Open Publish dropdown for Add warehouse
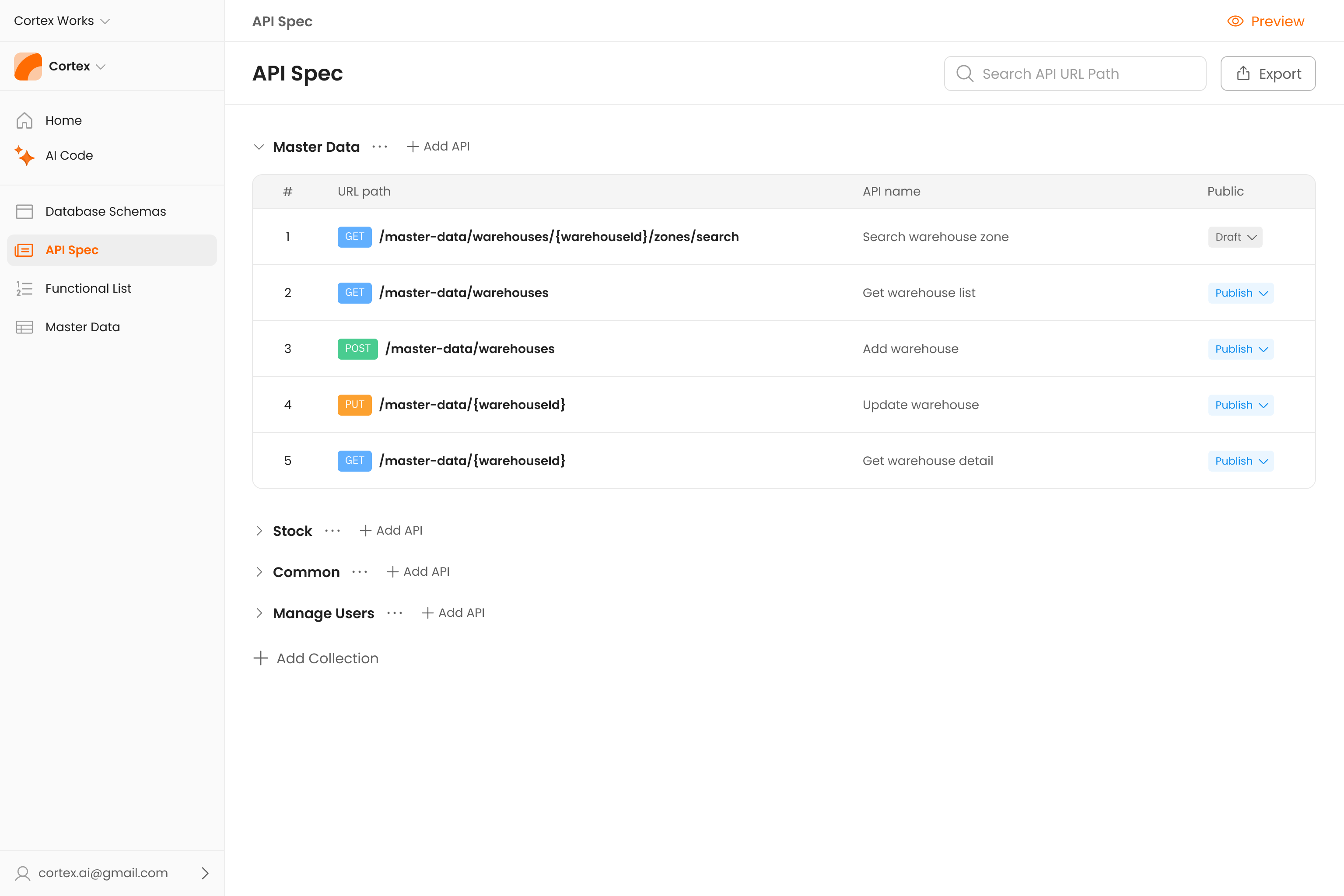The height and width of the screenshot is (896, 1344). 1241,349
